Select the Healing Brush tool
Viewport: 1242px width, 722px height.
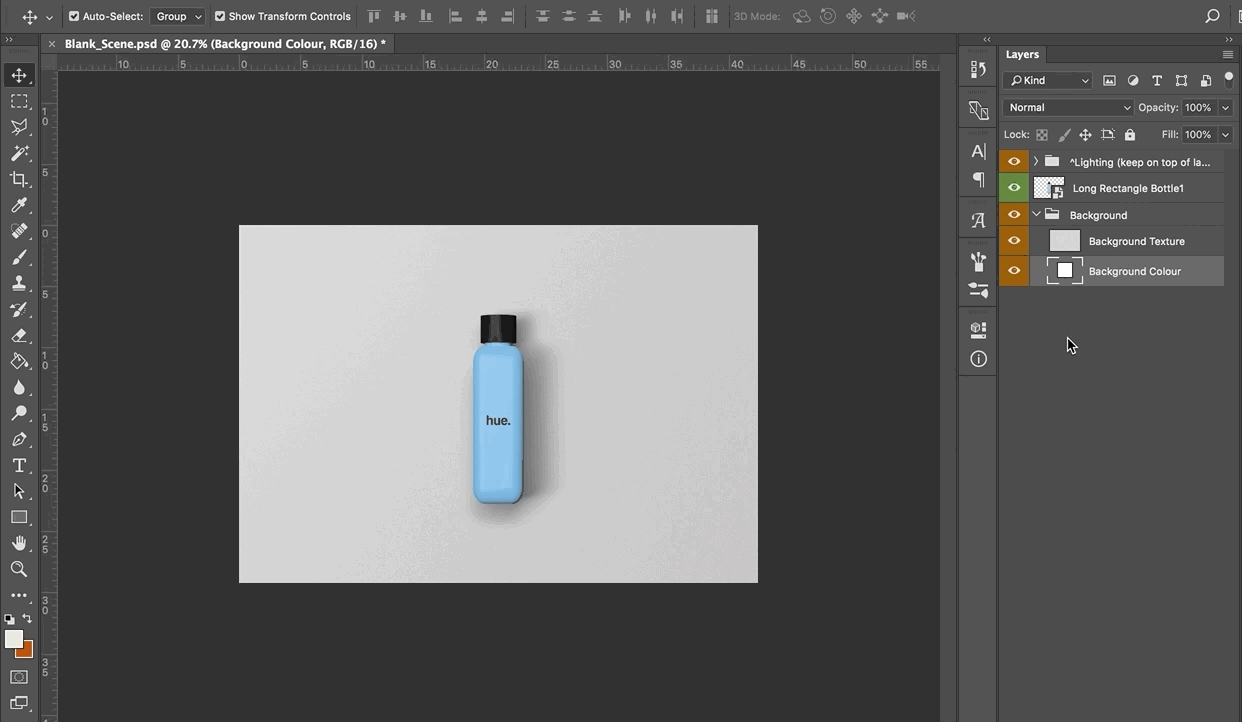coord(19,232)
